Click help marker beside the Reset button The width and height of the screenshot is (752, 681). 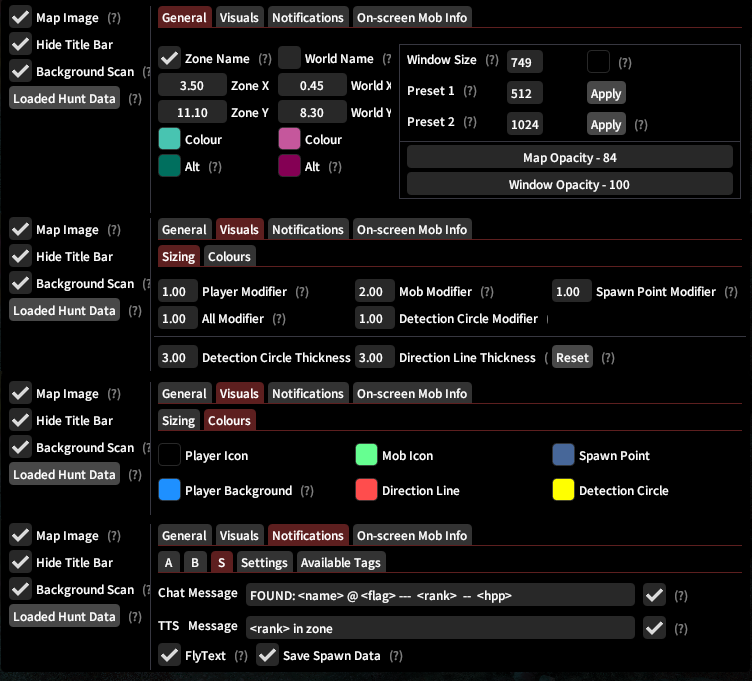[608, 358]
